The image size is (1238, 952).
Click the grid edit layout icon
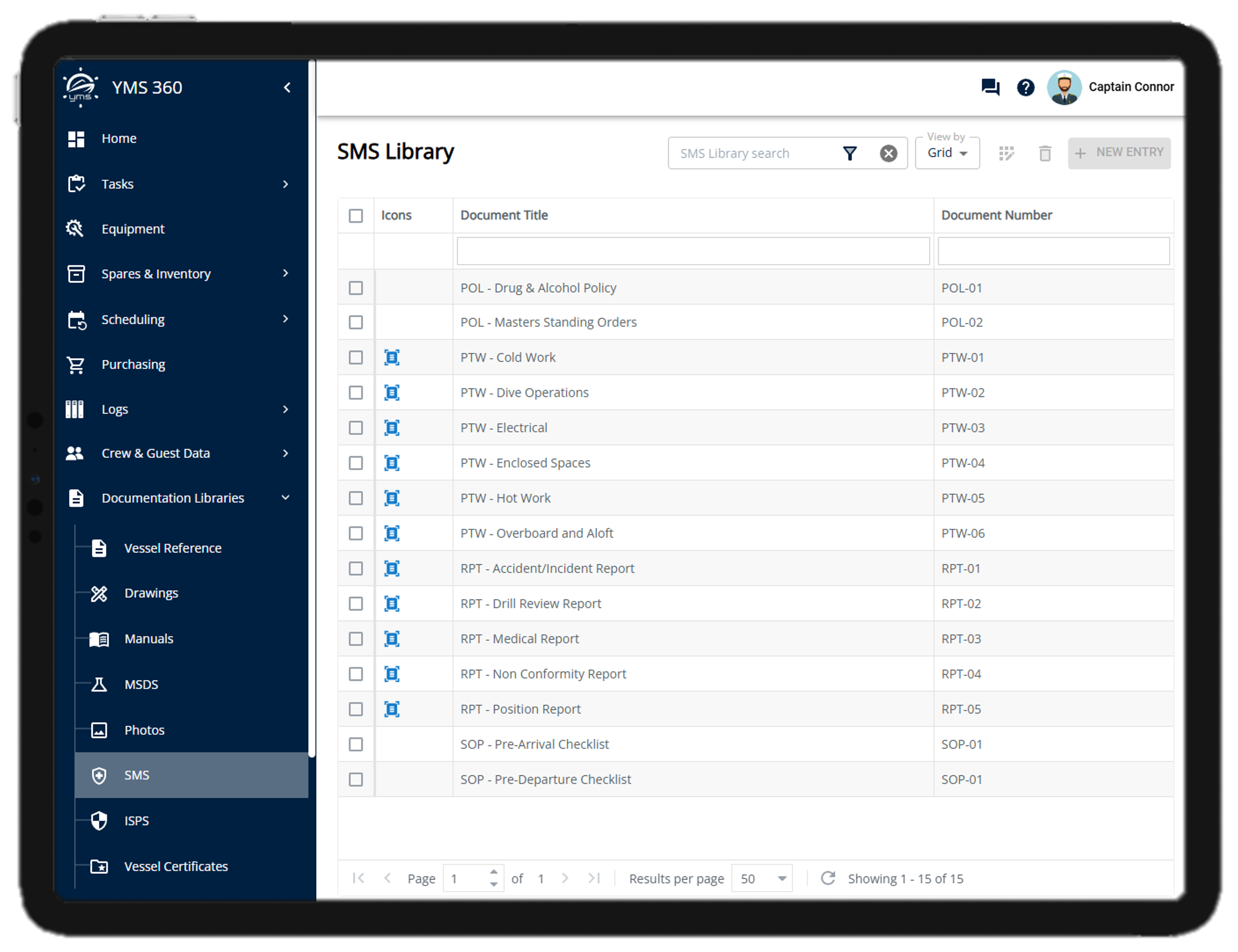(1006, 153)
